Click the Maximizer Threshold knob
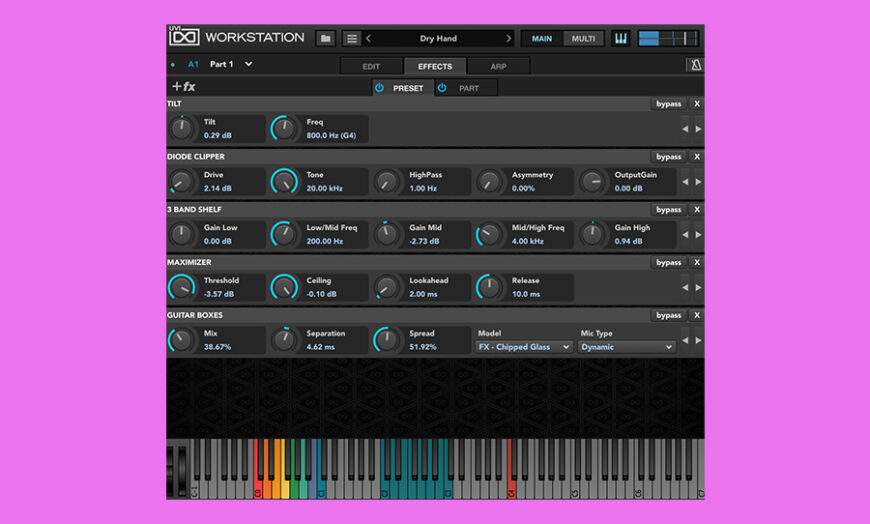Viewport: 870px width, 524px height. point(181,287)
